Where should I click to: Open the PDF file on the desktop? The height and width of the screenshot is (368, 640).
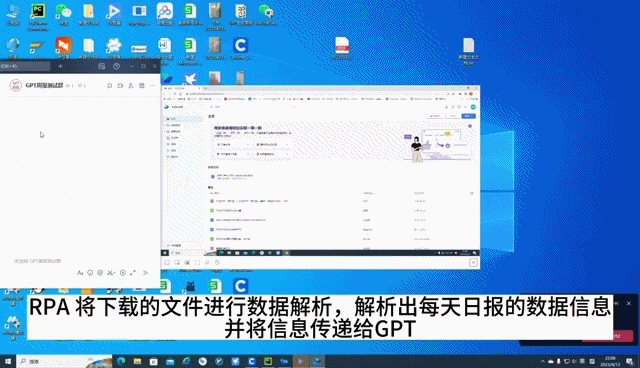[342, 48]
